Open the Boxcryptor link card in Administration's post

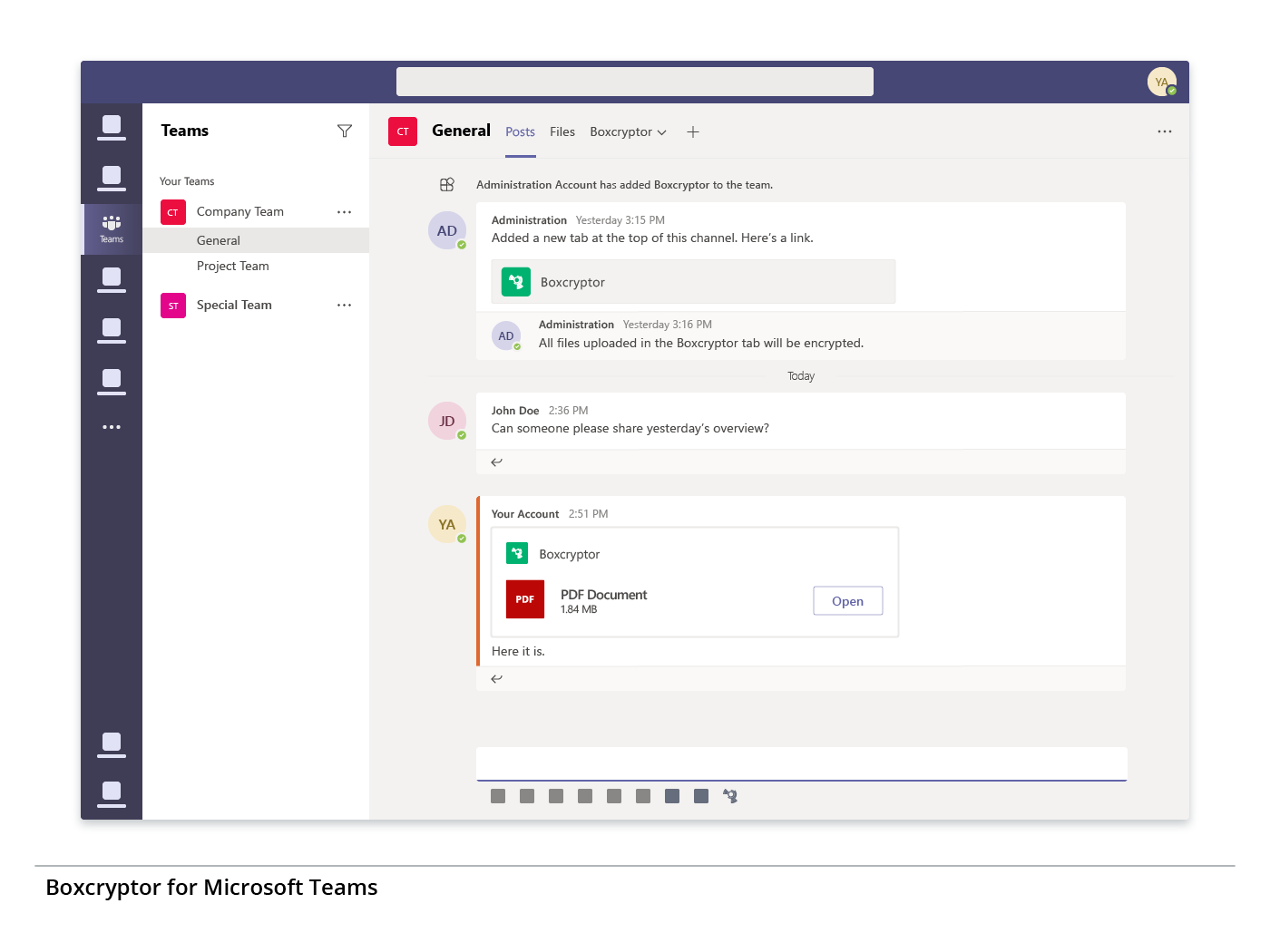point(694,282)
